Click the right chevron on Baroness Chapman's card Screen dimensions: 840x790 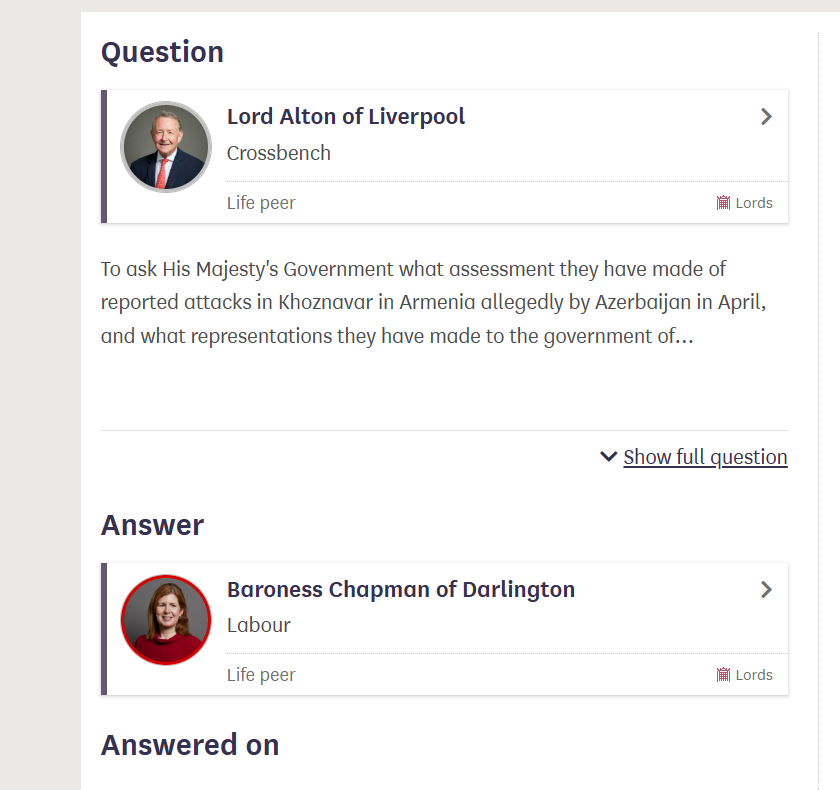click(766, 590)
